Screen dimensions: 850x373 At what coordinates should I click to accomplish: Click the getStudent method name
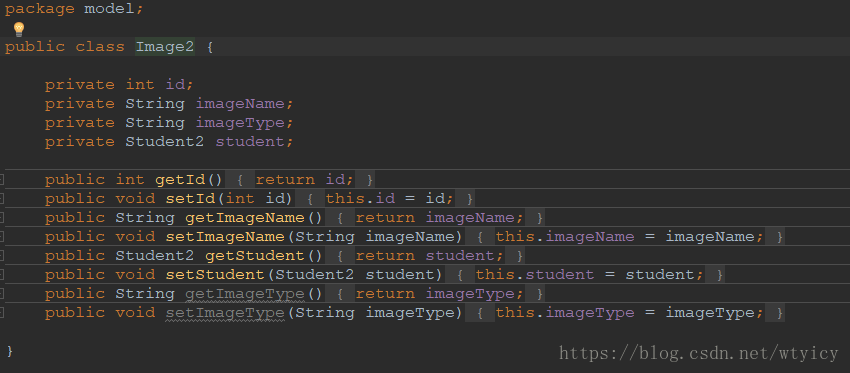[x=255, y=255]
